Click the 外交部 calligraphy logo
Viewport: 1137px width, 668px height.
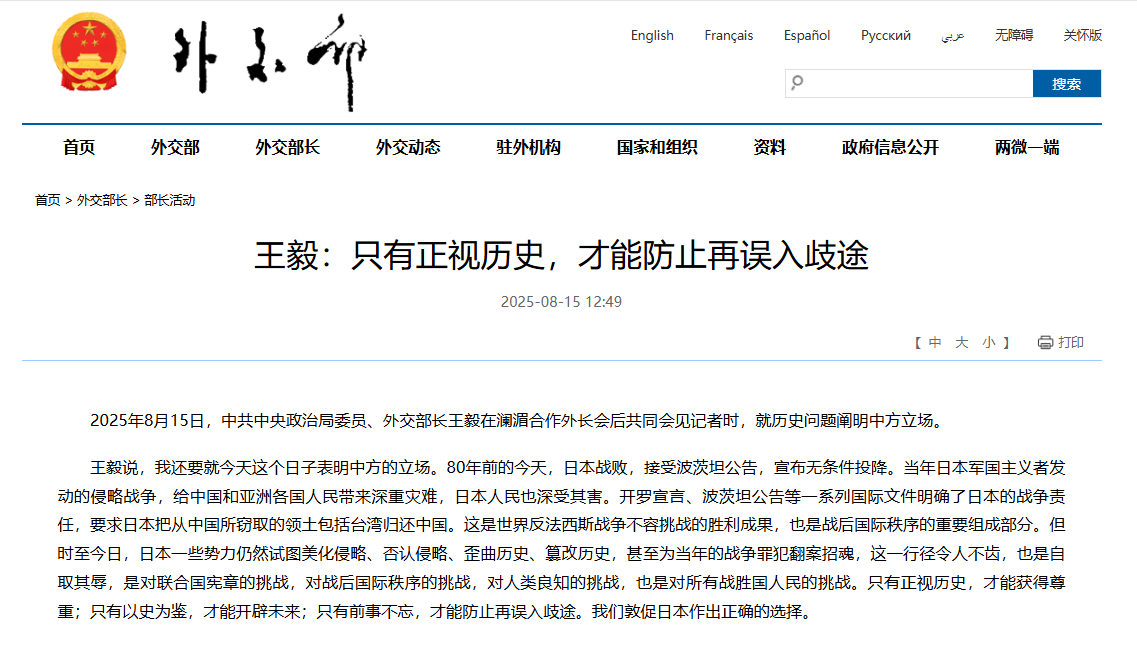pyautogui.click(x=270, y=61)
